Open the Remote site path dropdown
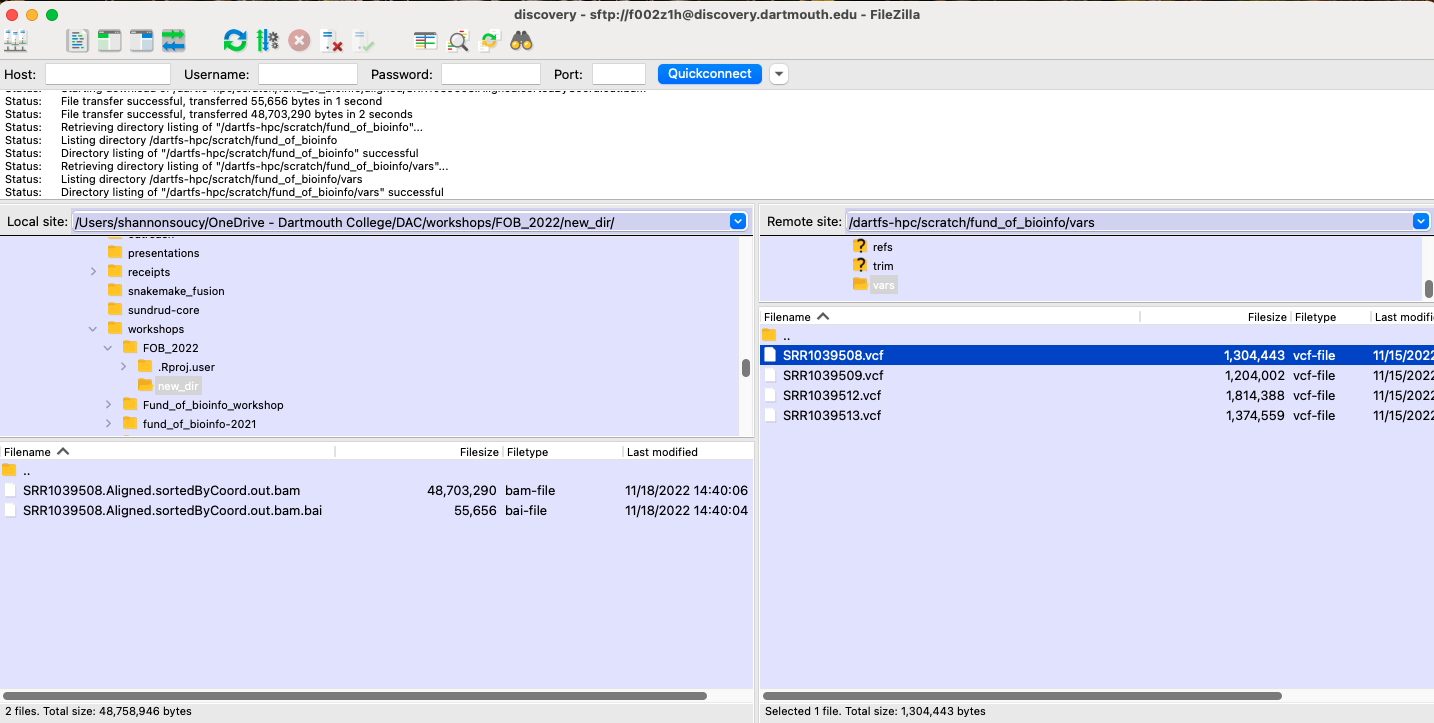The height and width of the screenshot is (723, 1434). 1420,222
